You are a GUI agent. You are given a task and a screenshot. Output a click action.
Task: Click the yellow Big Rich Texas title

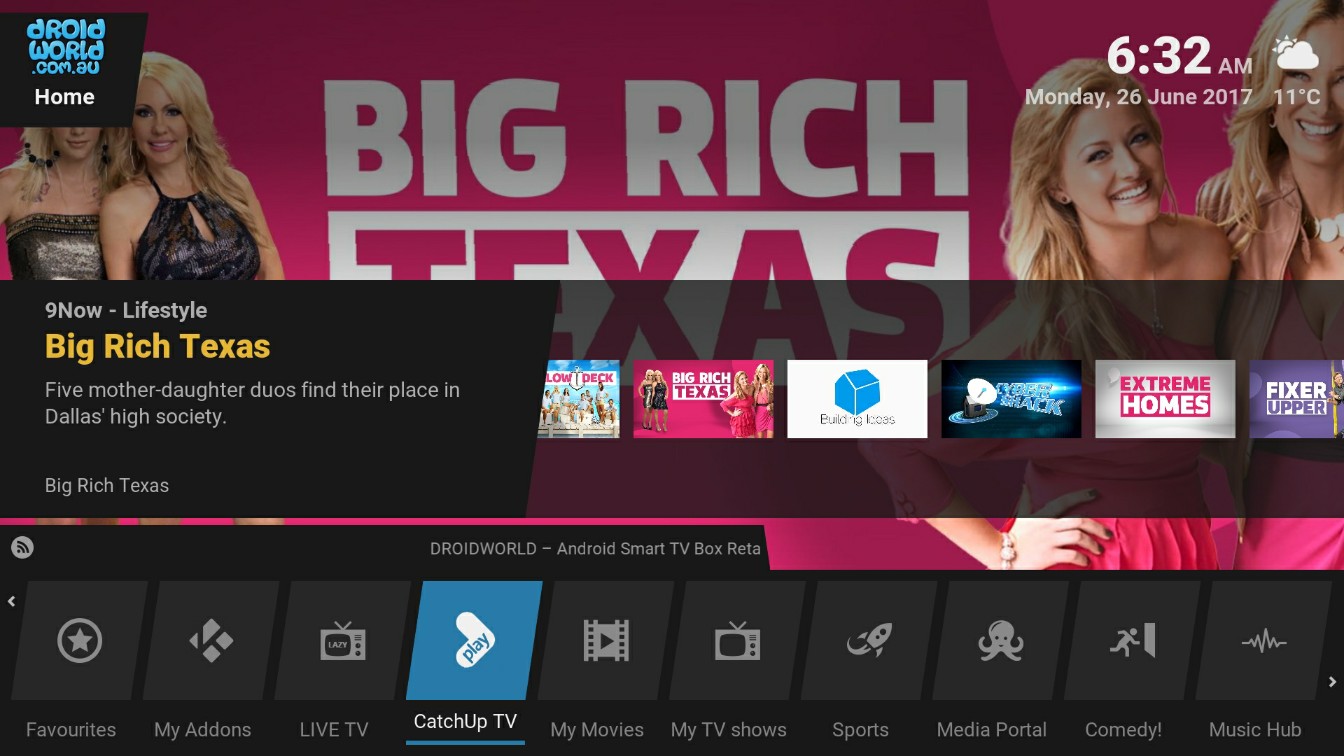(158, 346)
